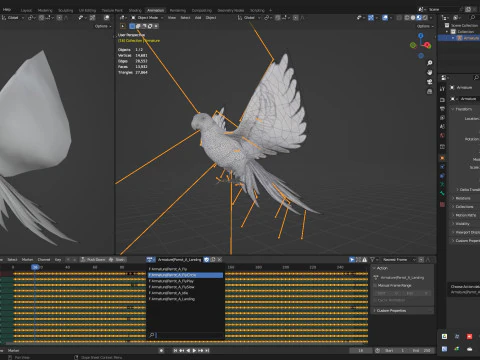Click the viewport pan hand icon
The height and width of the screenshot is (360, 480).
pyautogui.click(x=430, y=72)
